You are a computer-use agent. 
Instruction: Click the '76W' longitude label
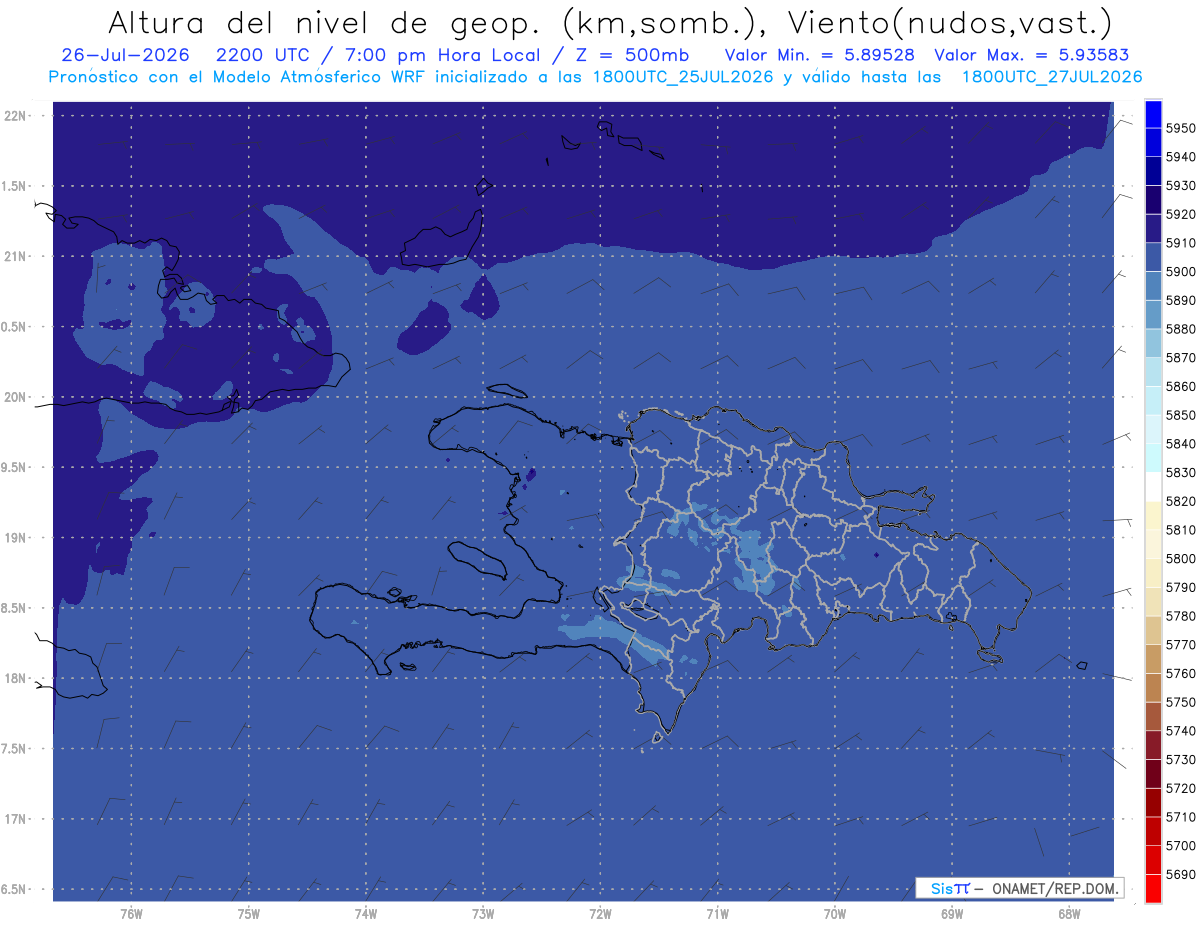coord(131,913)
